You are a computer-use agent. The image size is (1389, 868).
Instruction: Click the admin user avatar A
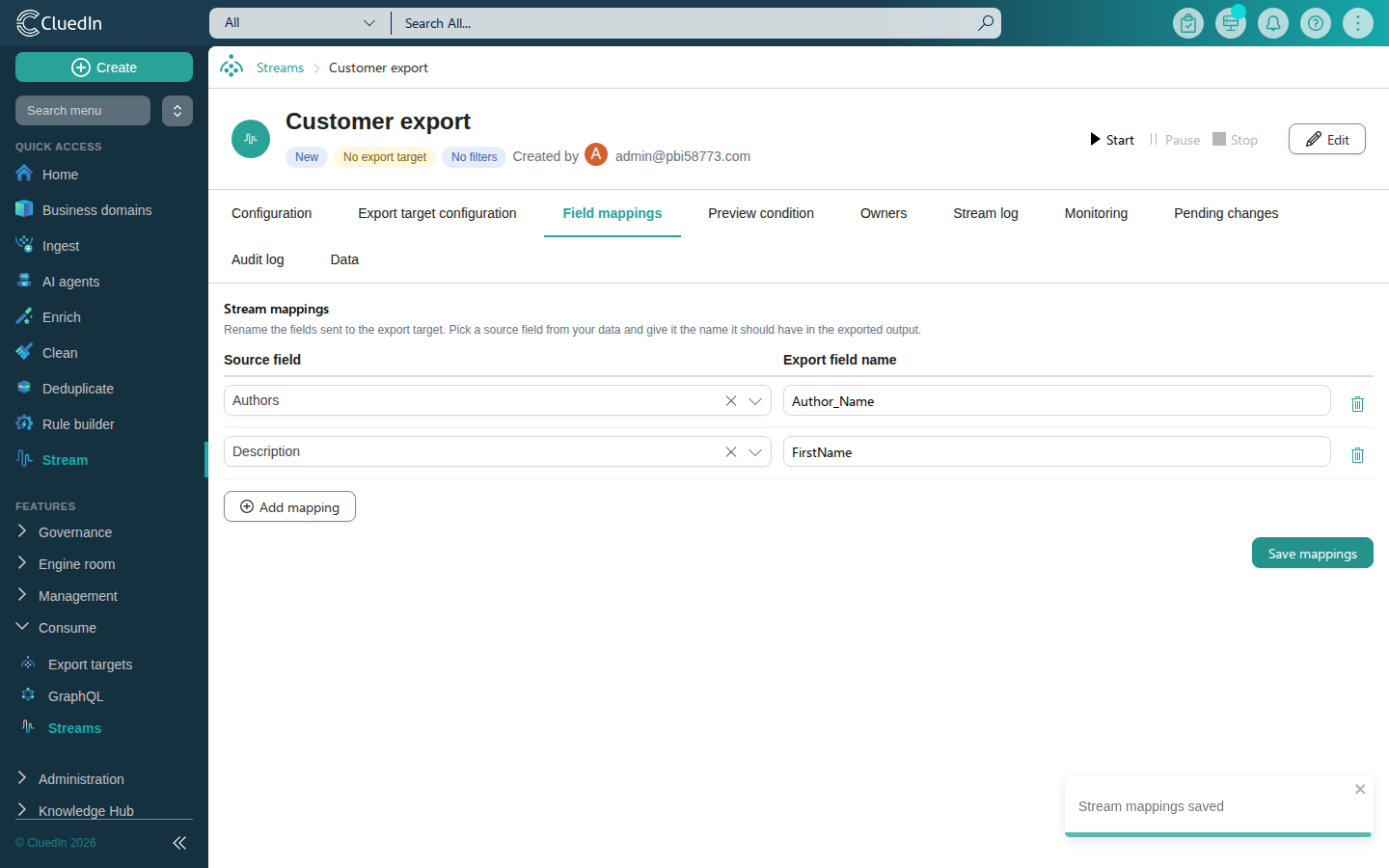click(596, 154)
